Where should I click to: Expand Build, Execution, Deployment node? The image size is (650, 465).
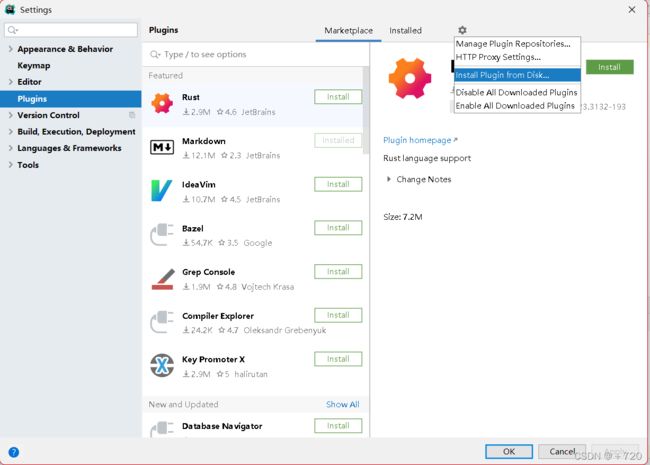click(x=10, y=131)
